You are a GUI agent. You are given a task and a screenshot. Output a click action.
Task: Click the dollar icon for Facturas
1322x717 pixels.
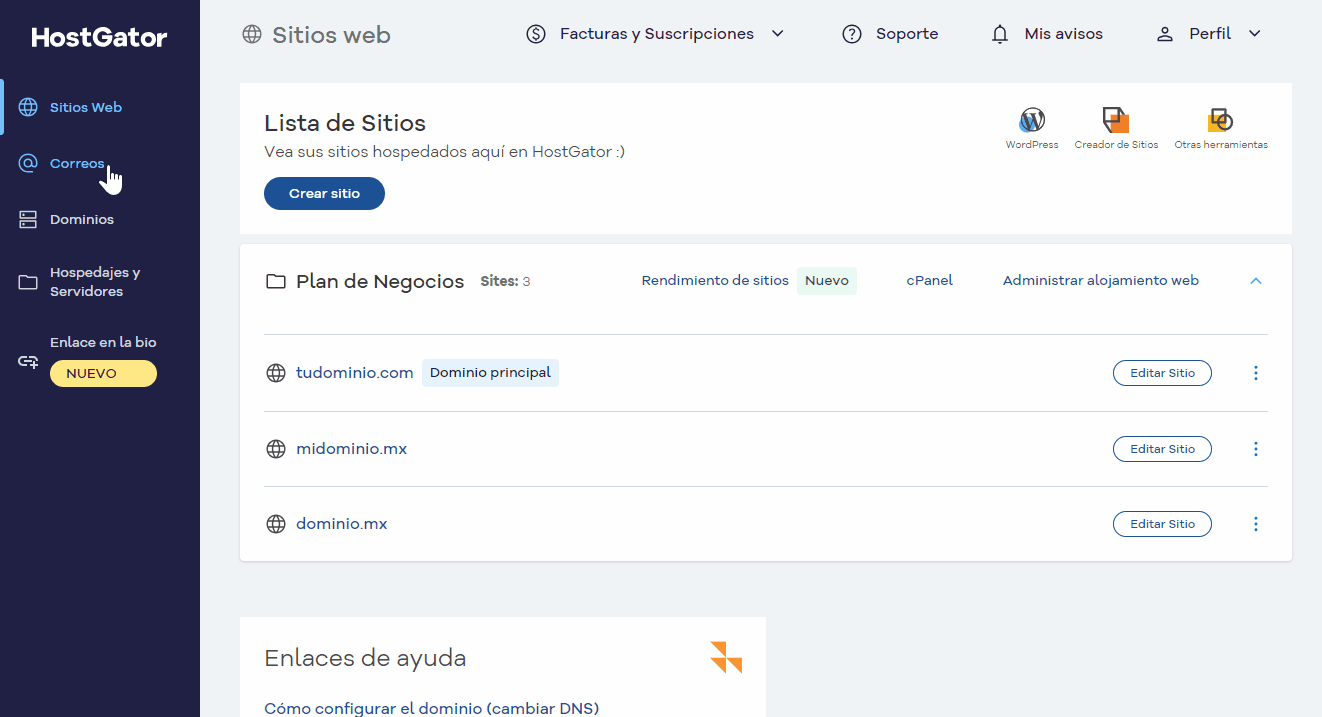pos(536,34)
